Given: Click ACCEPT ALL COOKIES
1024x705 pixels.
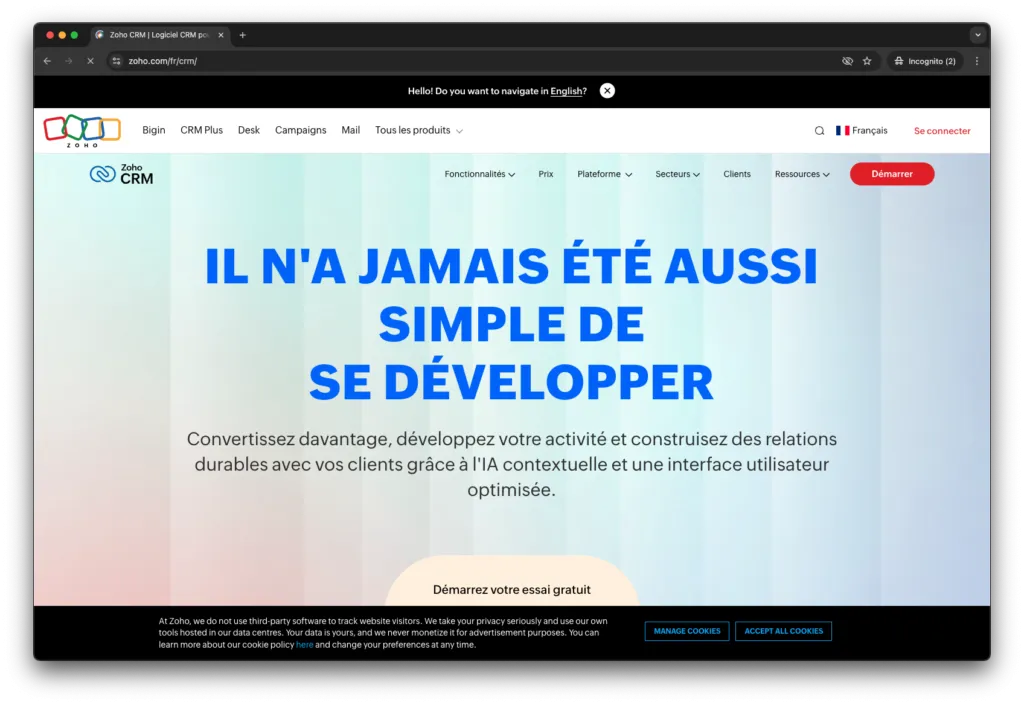Looking at the screenshot, I should [783, 631].
